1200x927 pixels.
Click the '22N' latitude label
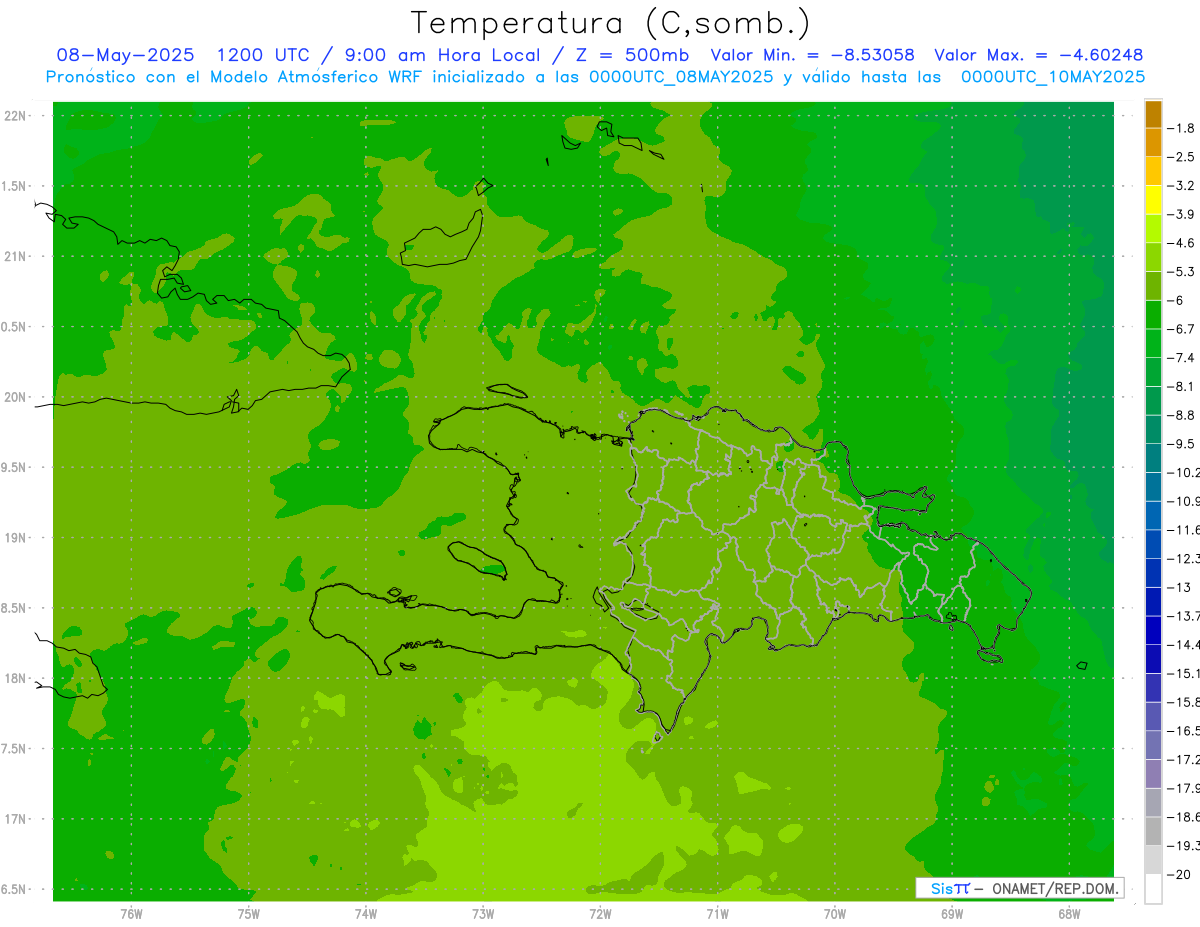click(14, 115)
